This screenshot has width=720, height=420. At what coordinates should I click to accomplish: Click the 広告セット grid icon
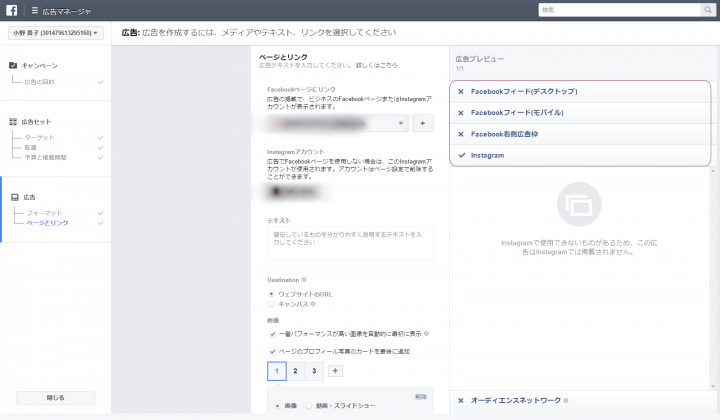13,122
